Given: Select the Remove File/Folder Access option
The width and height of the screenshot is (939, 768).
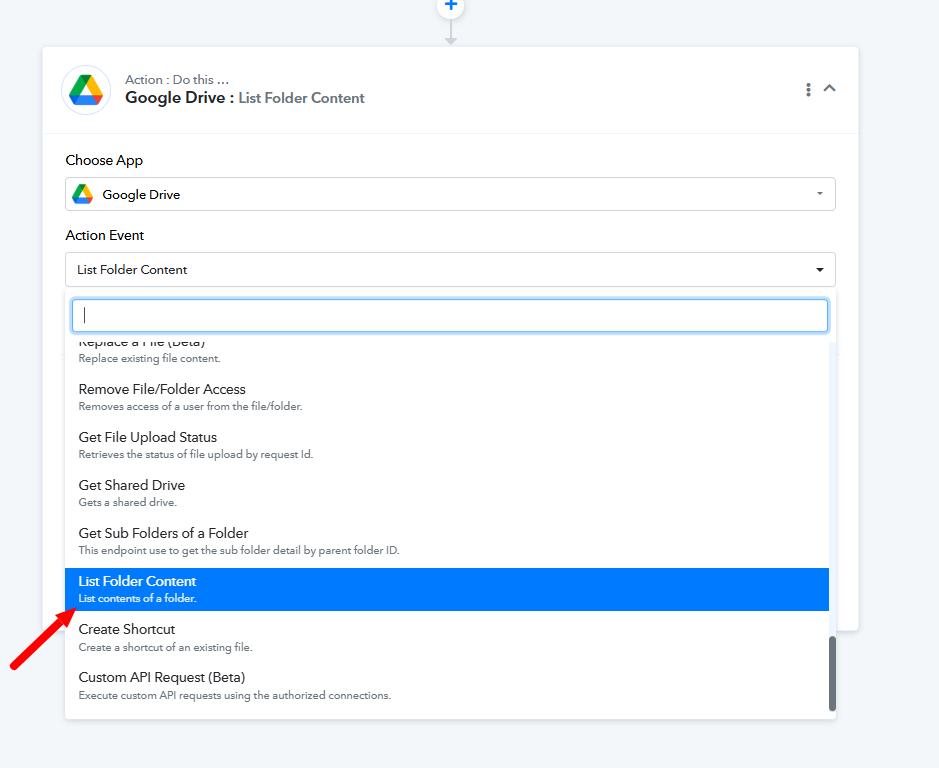Looking at the screenshot, I should (447, 397).
